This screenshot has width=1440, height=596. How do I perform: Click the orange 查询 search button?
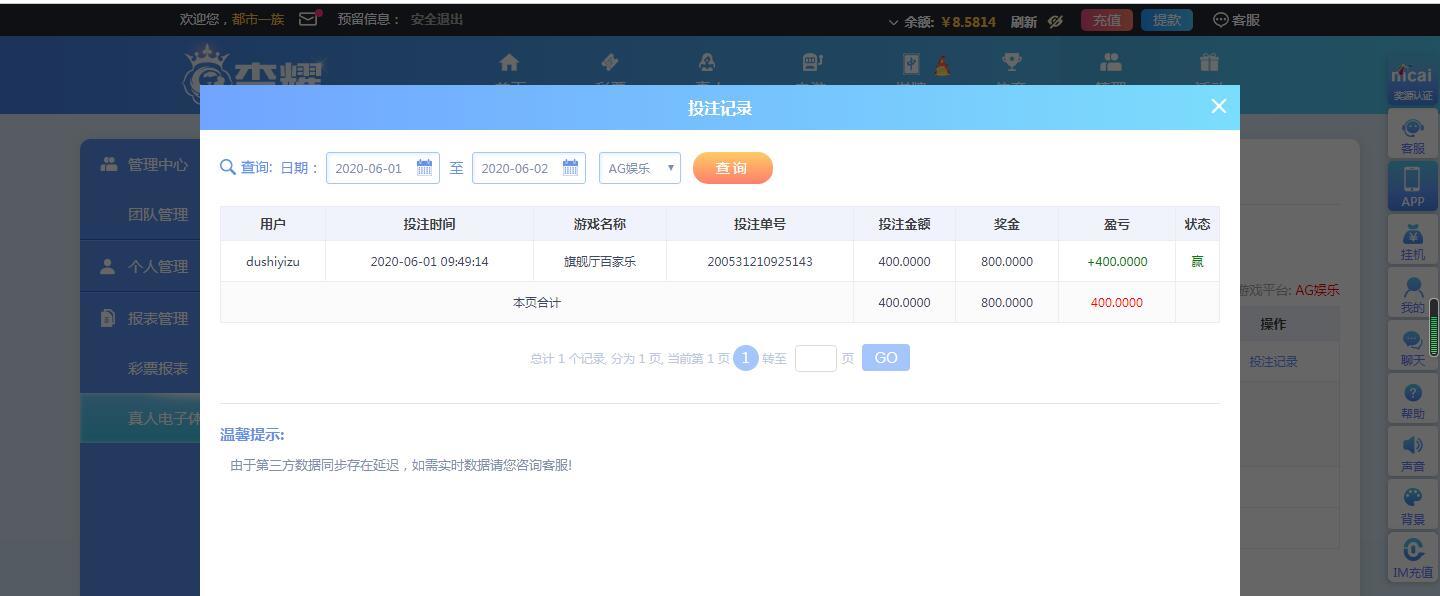pyautogui.click(x=733, y=167)
